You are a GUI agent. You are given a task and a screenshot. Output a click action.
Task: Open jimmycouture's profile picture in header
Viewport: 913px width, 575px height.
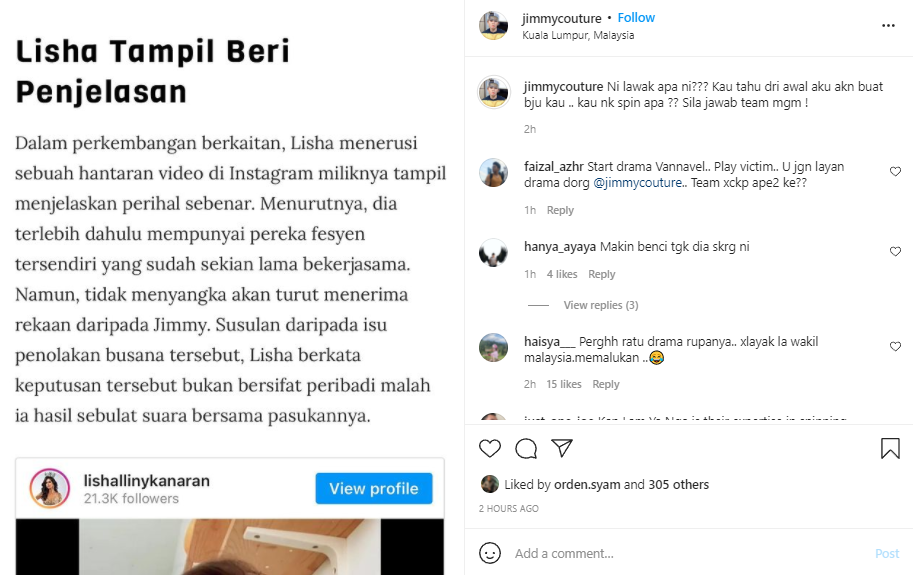tap(493, 25)
